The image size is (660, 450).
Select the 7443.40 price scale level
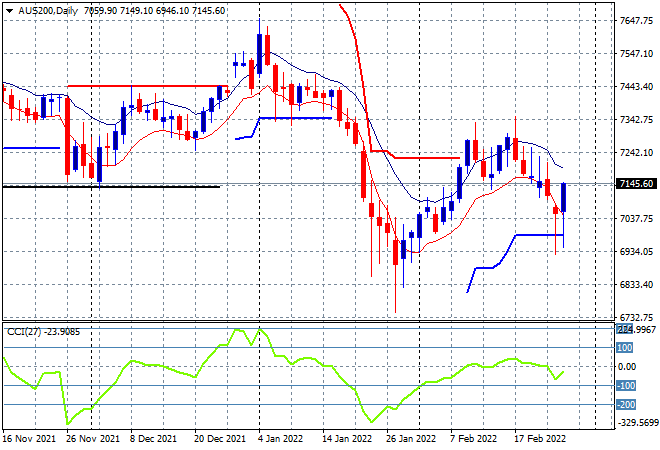pyautogui.click(x=636, y=87)
